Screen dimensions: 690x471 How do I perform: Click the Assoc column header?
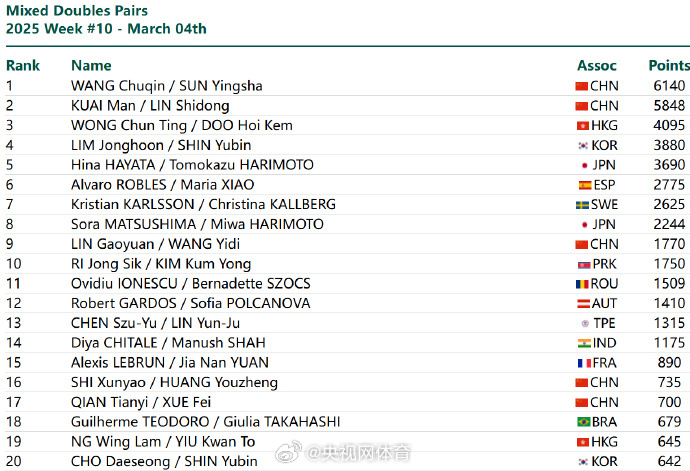pyautogui.click(x=597, y=65)
